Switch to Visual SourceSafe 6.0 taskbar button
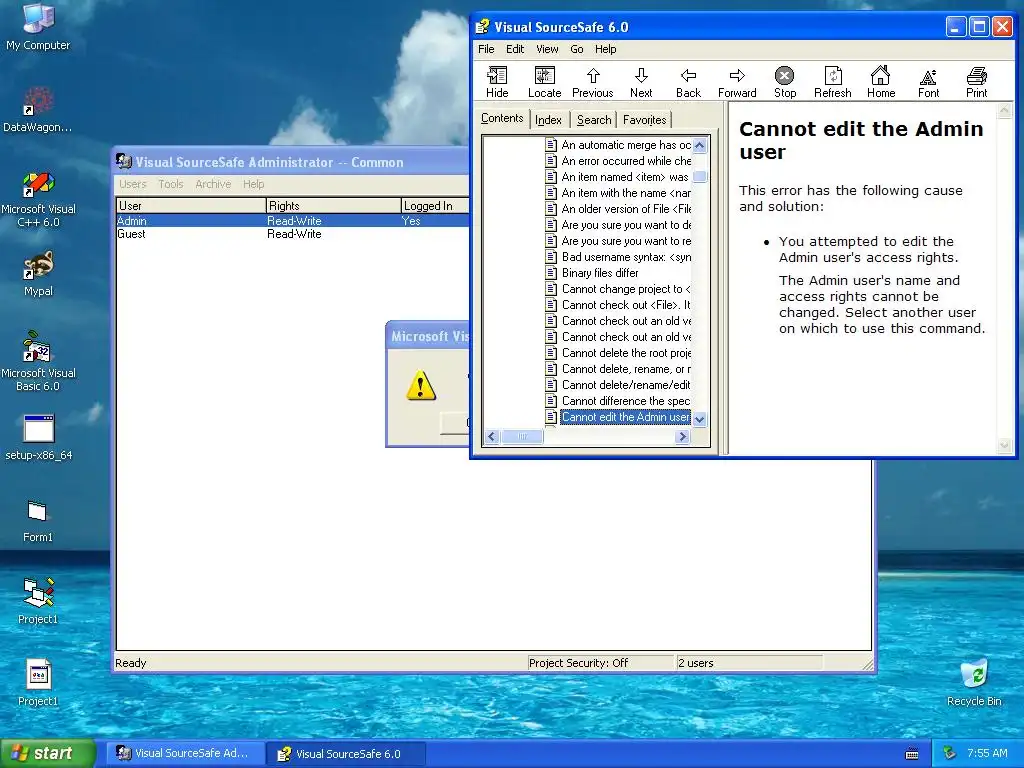This screenshot has height=768, width=1024. click(346, 754)
